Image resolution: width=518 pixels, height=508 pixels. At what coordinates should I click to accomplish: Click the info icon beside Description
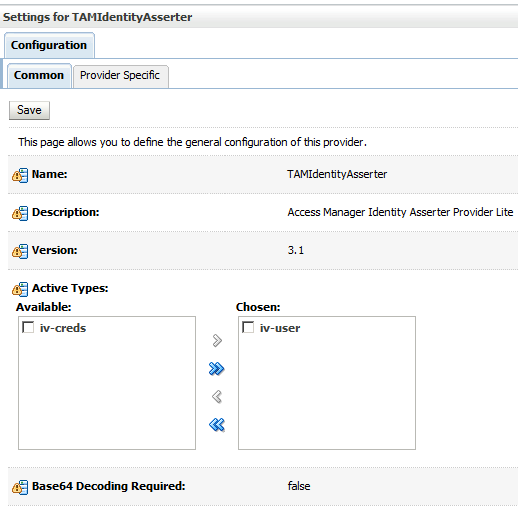click(20, 213)
